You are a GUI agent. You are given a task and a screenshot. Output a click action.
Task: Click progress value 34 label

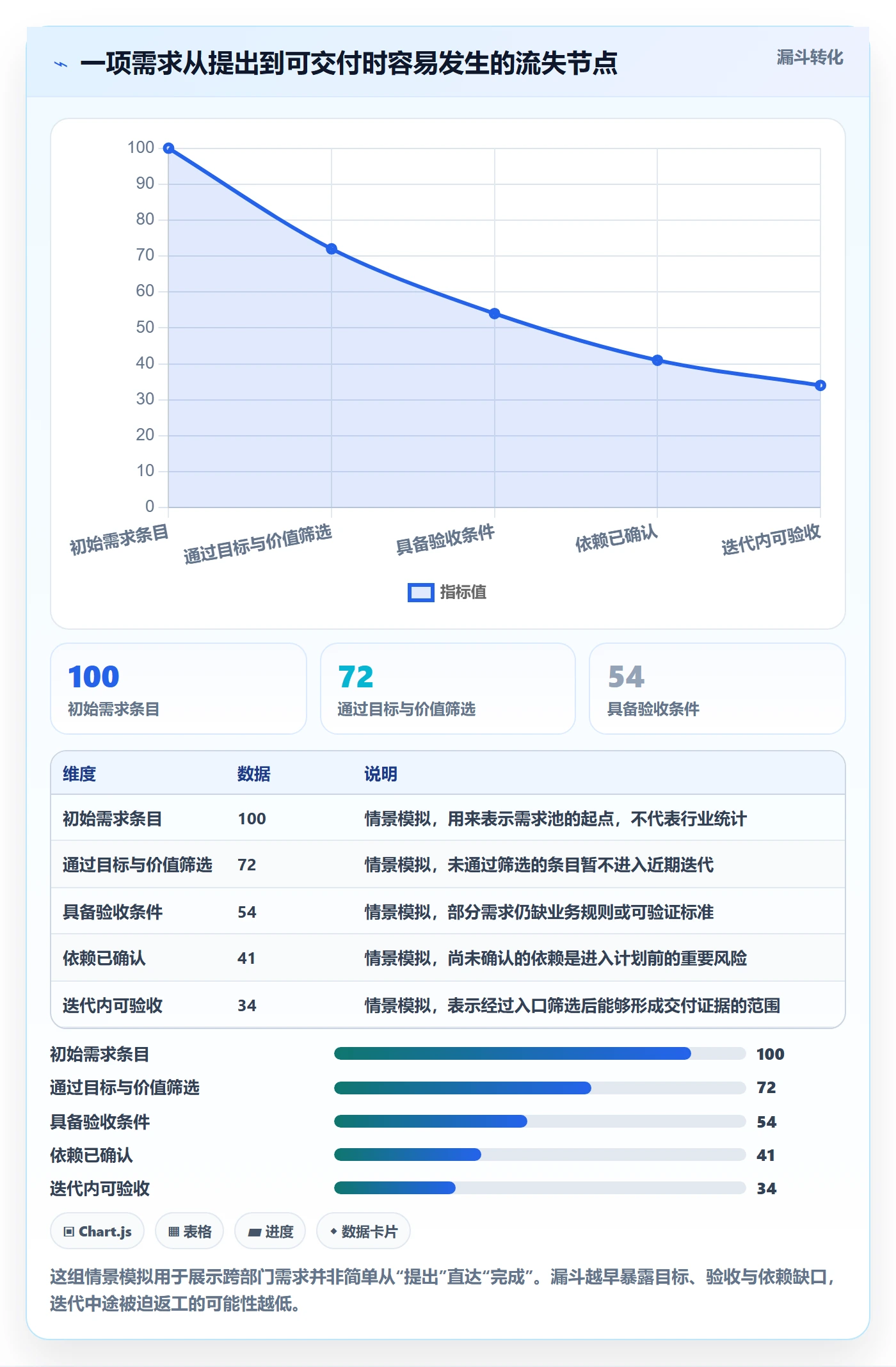767,1188
